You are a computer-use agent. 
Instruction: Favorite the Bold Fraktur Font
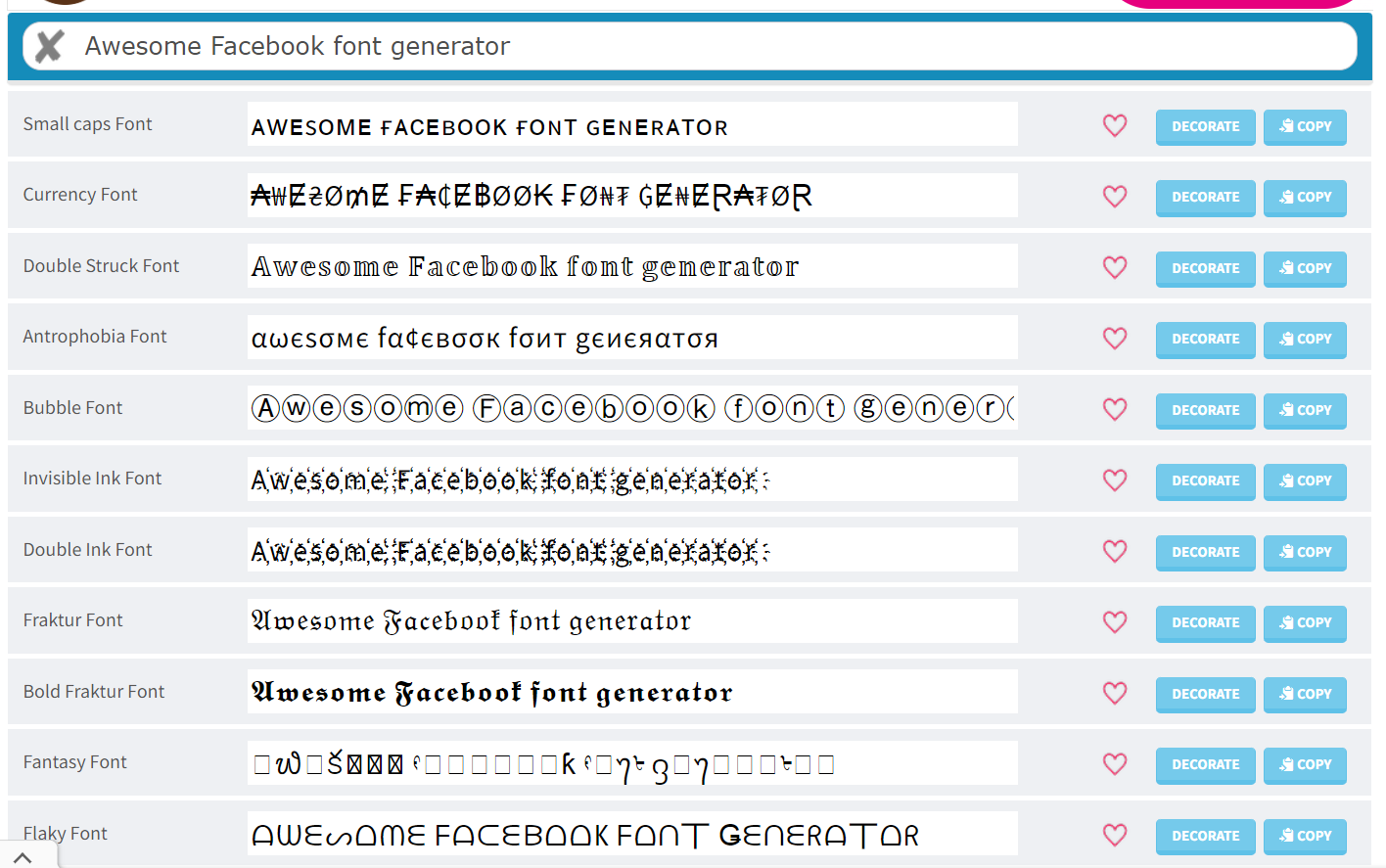pyautogui.click(x=1115, y=693)
